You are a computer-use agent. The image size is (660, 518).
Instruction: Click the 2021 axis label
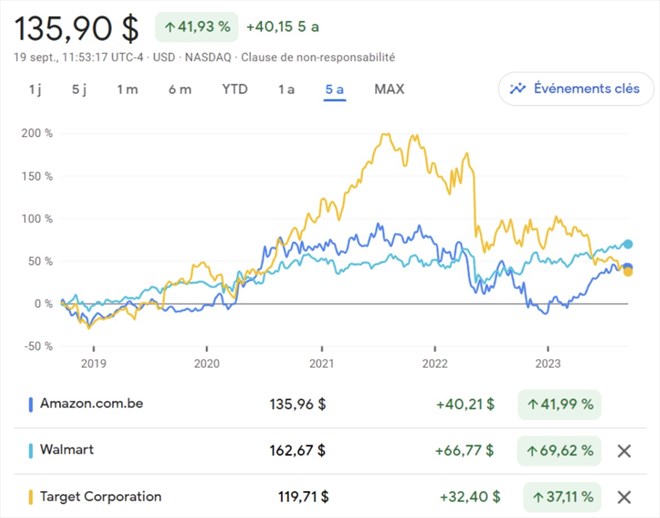pos(322,364)
